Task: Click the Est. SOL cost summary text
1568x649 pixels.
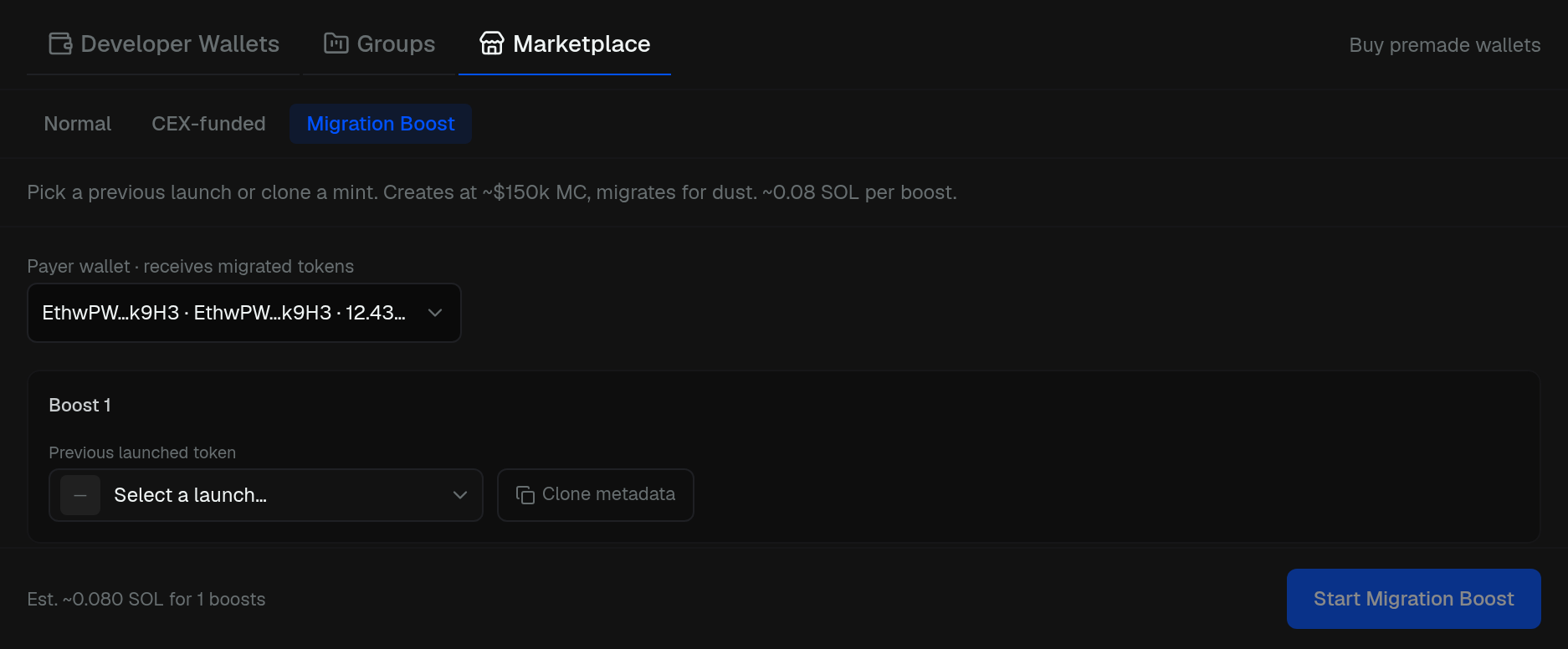Action: click(x=146, y=600)
